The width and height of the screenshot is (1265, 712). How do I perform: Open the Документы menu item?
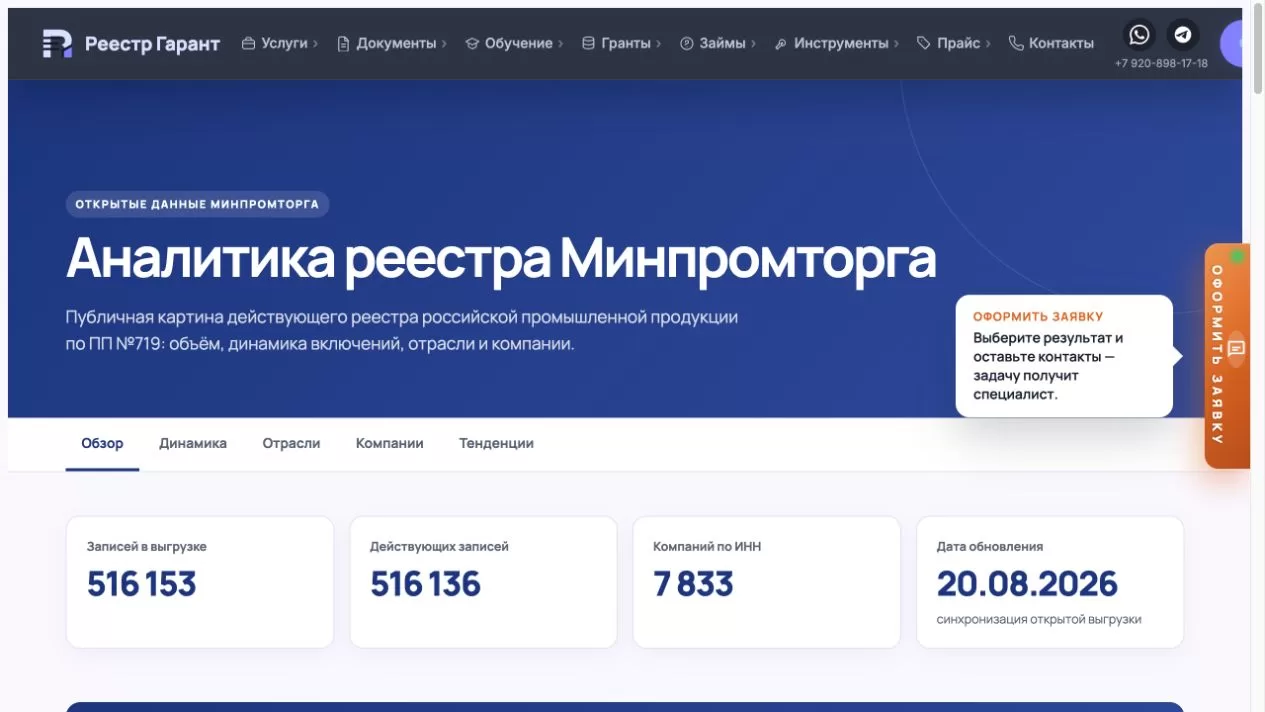pyautogui.click(x=396, y=44)
